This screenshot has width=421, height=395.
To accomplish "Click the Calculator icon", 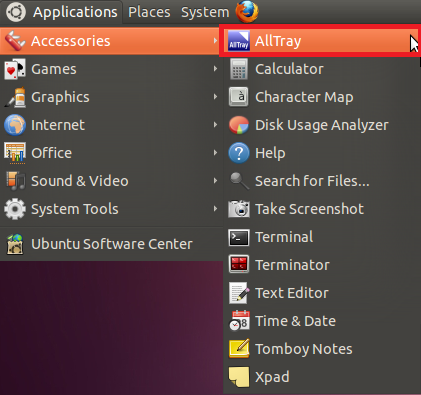I will pyautogui.click(x=239, y=69).
